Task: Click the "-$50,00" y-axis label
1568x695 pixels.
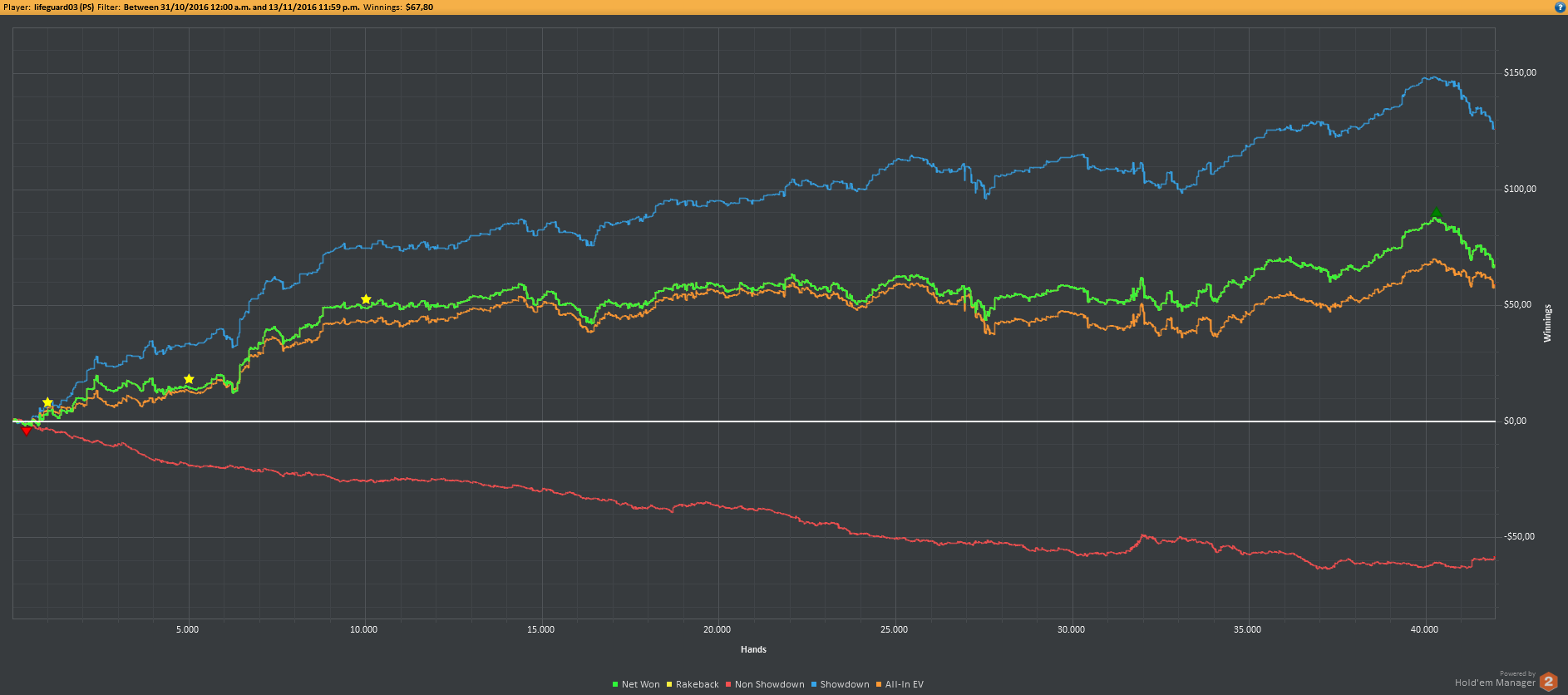Action: pyautogui.click(x=1519, y=537)
